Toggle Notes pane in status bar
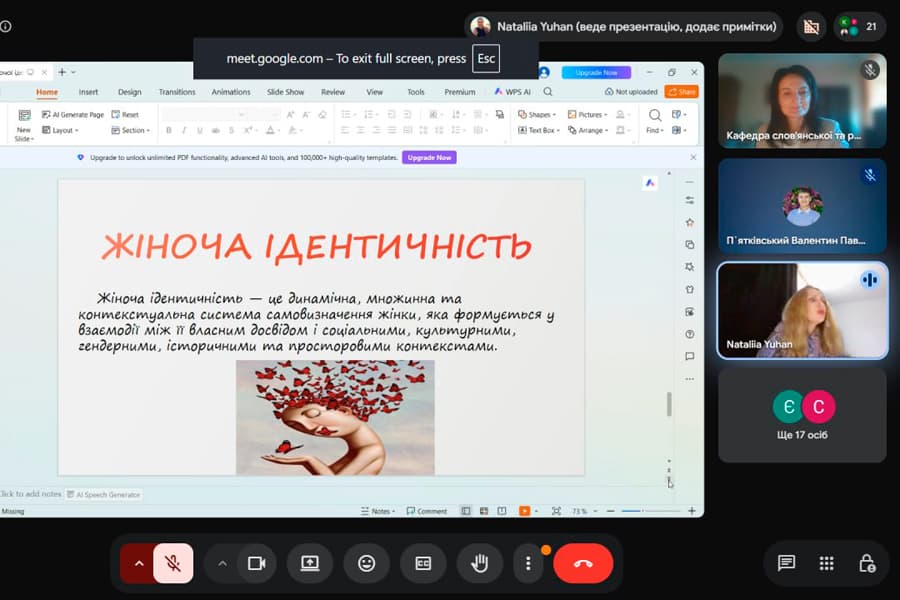The height and width of the screenshot is (600, 900). click(x=378, y=511)
